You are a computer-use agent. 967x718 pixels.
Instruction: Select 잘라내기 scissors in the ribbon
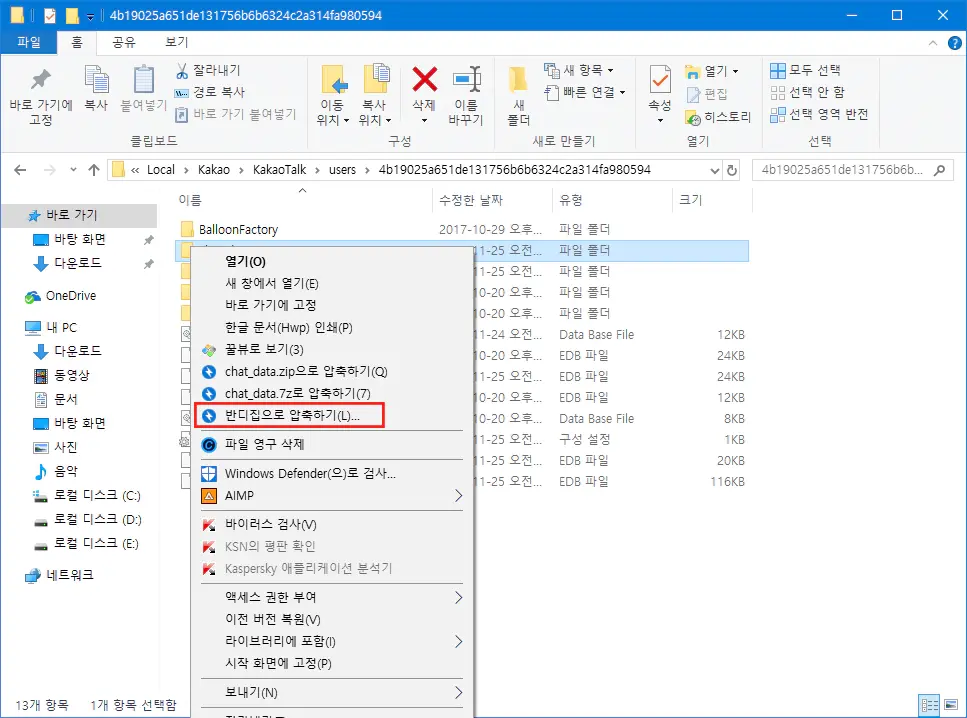click(x=208, y=70)
